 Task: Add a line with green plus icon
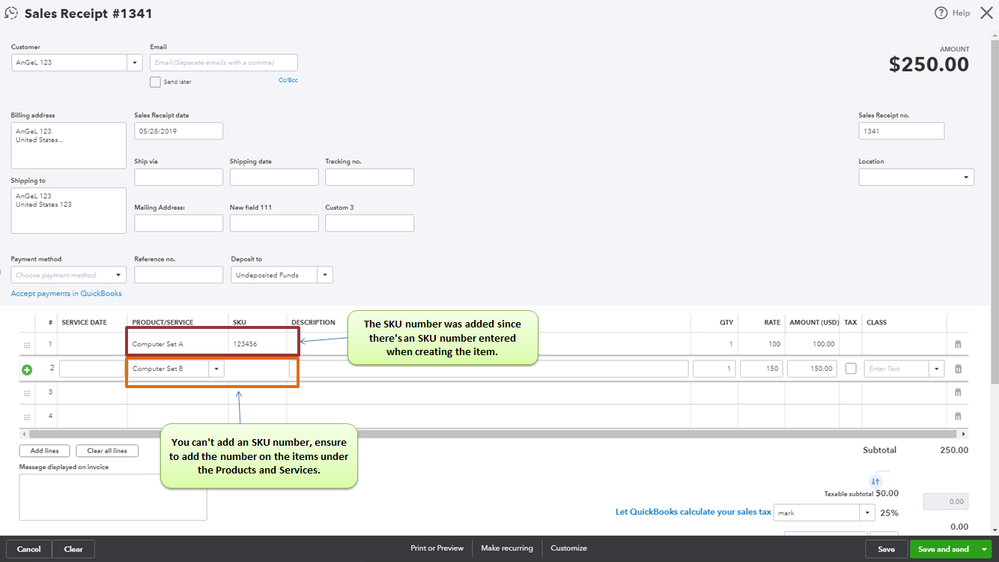[27, 370]
